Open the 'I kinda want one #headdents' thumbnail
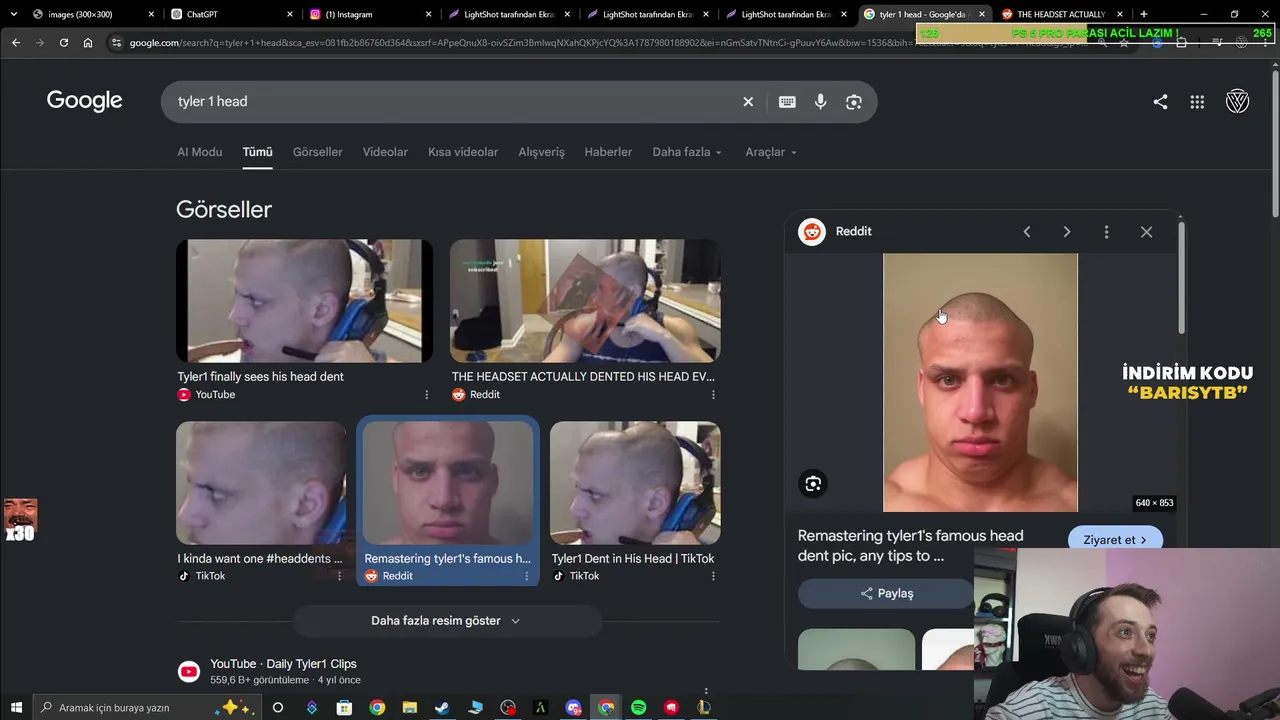Viewport: 1280px width, 720px height. pos(261,483)
